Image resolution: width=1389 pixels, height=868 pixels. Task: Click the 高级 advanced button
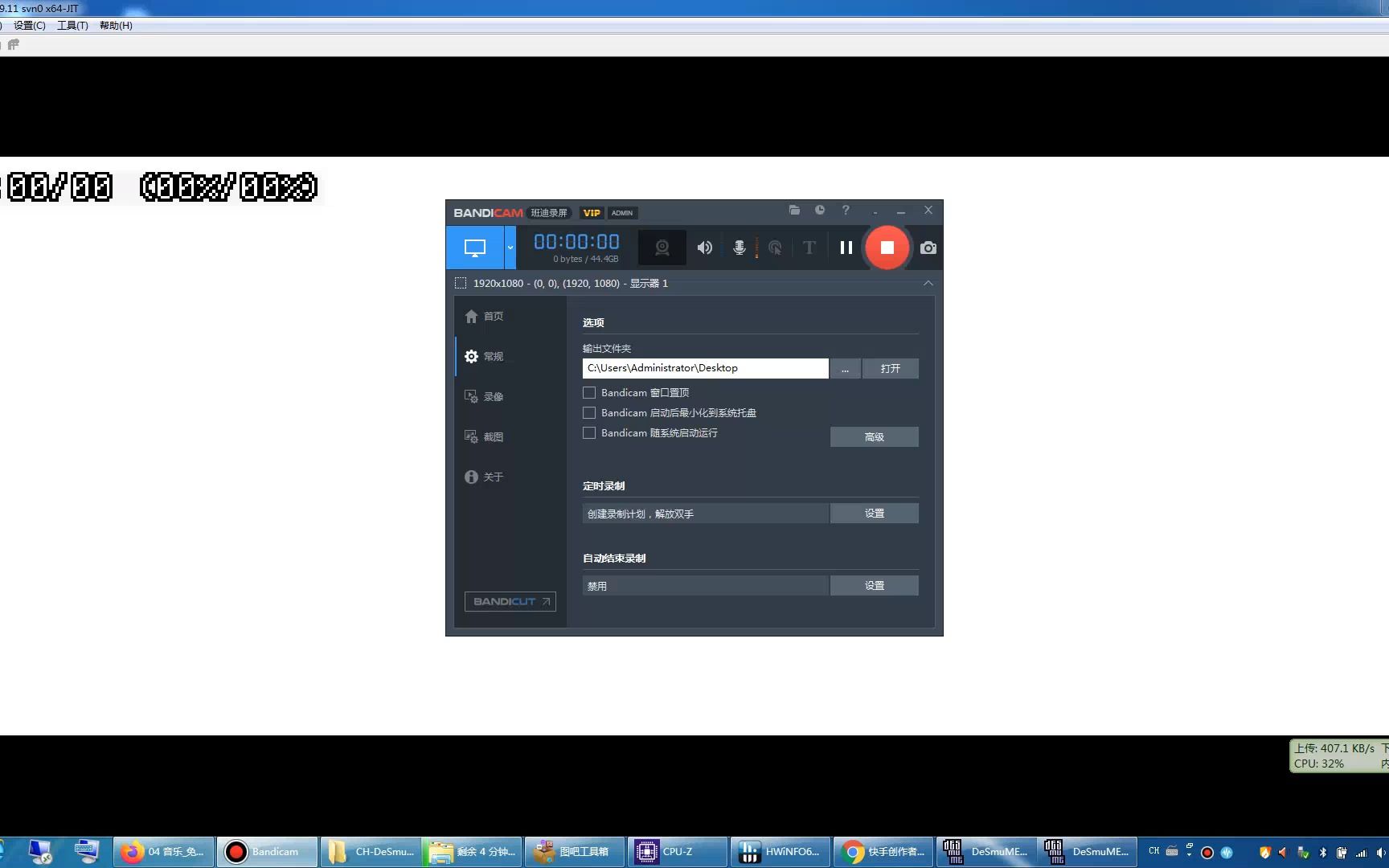click(x=875, y=437)
